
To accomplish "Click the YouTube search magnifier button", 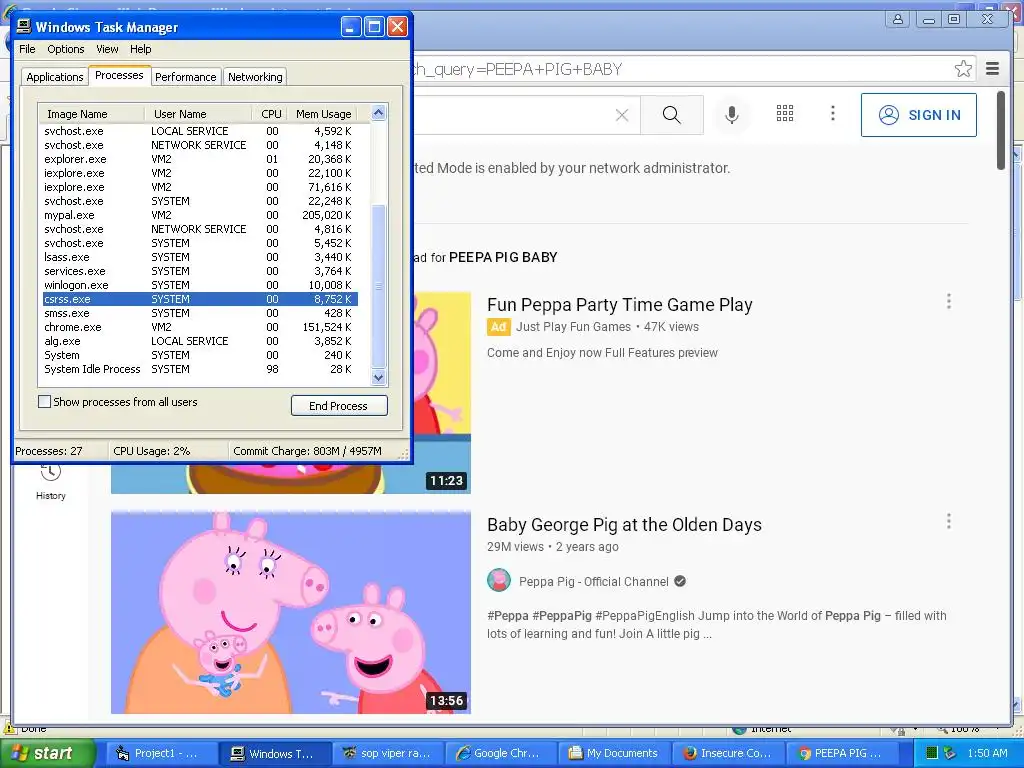I will [x=671, y=115].
